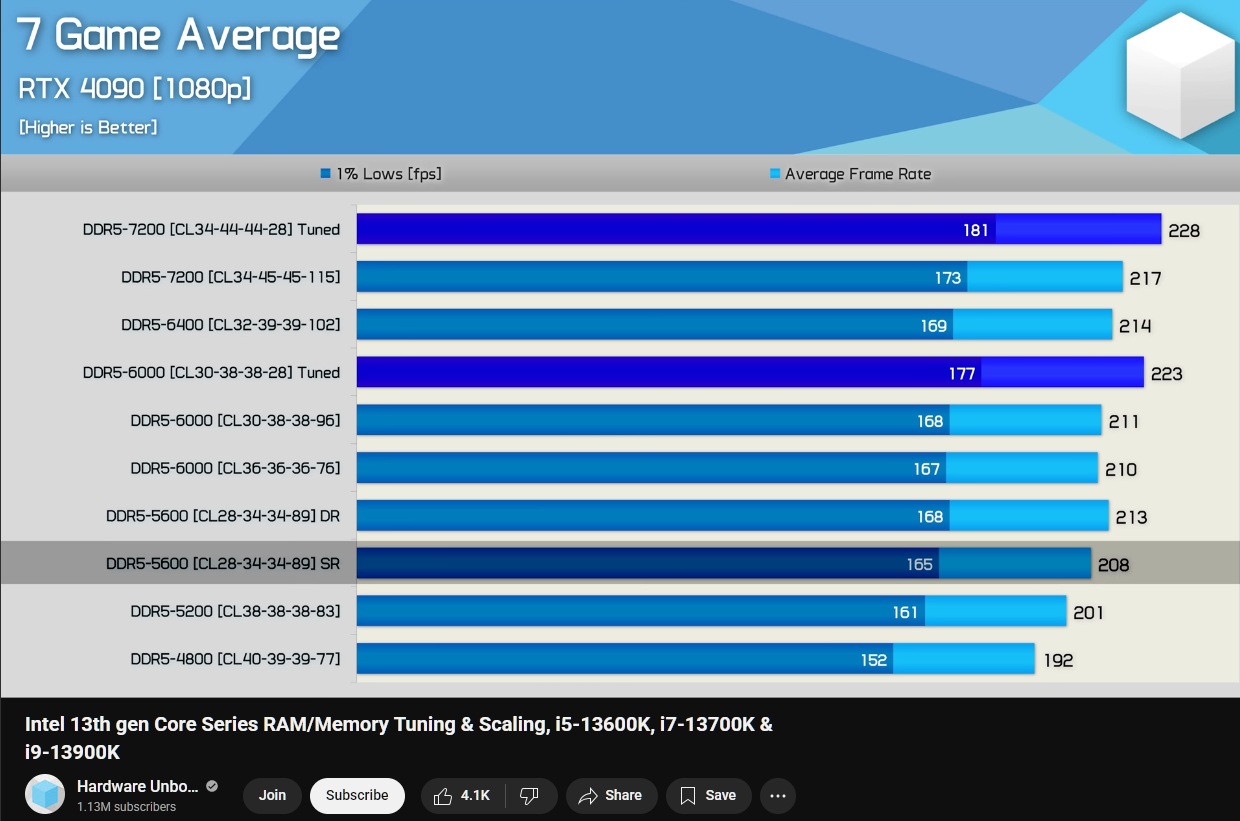Viewport: 1240px width, 821px height.
Task: Click the 210 average value
Action: pyautogui.click(x=1121, y=470)
